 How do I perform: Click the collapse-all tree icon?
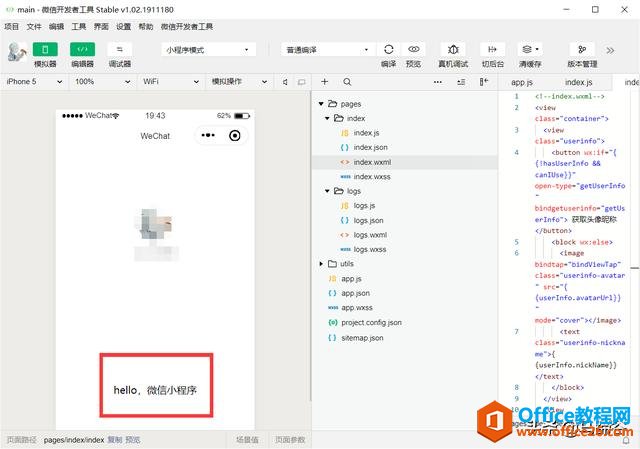tap(461, 82)
